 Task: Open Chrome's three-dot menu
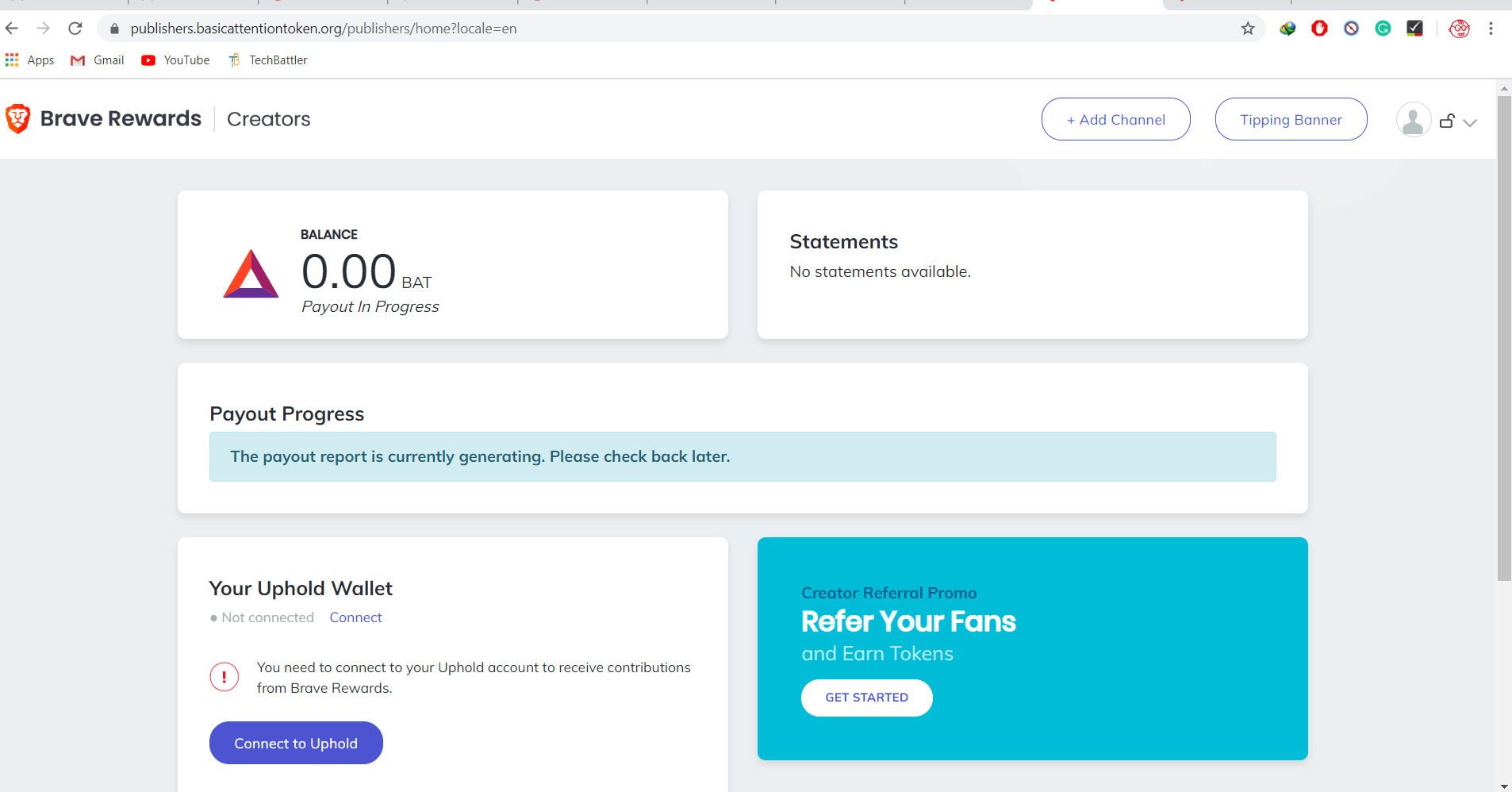point(1491,29)
